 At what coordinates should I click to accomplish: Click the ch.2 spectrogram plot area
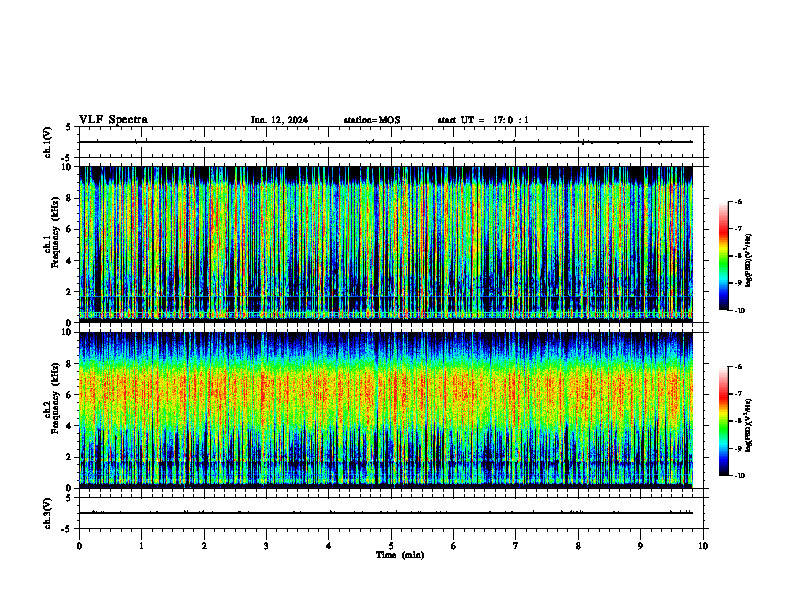(385, 410)
